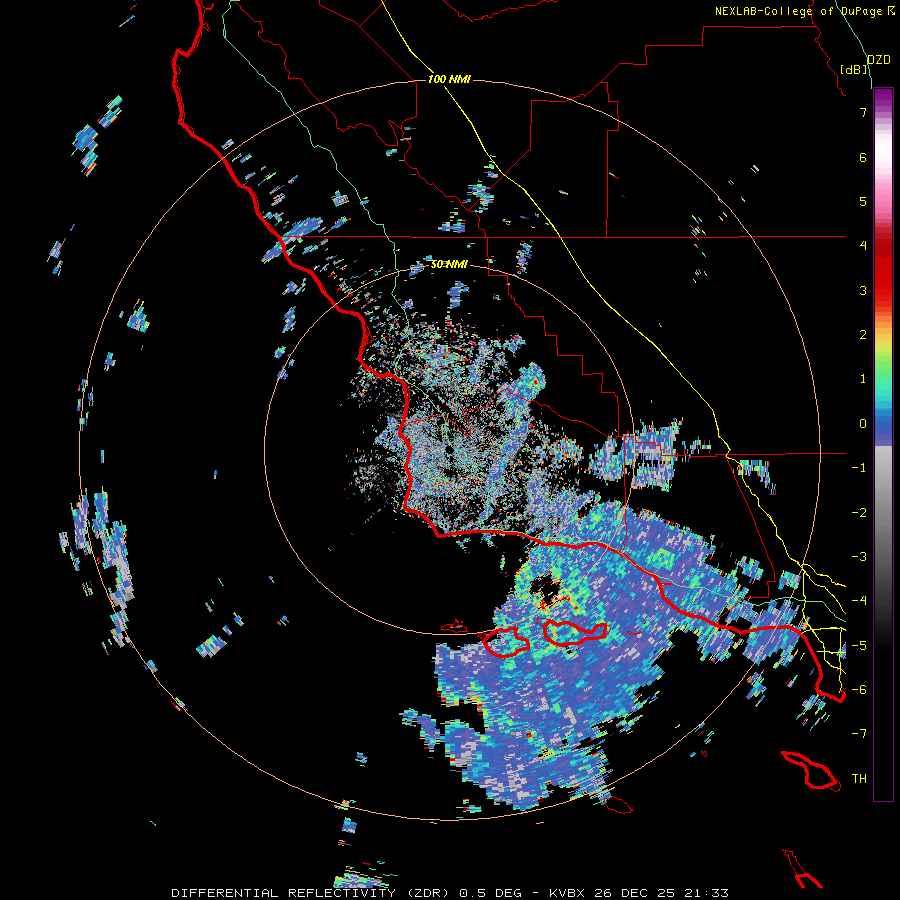Click the 21:33 timestamp in caption
The width and height of the screenshot is (900, 900).
pyautogui.click(x=707, y=893)
